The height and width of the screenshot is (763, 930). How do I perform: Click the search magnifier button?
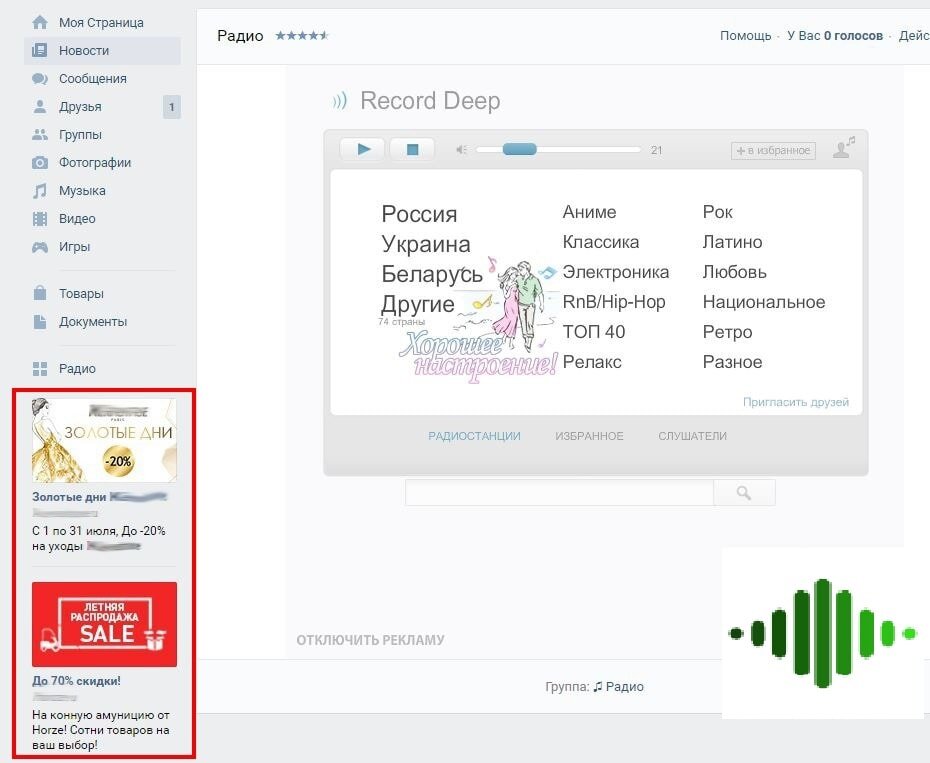[744, 492]
